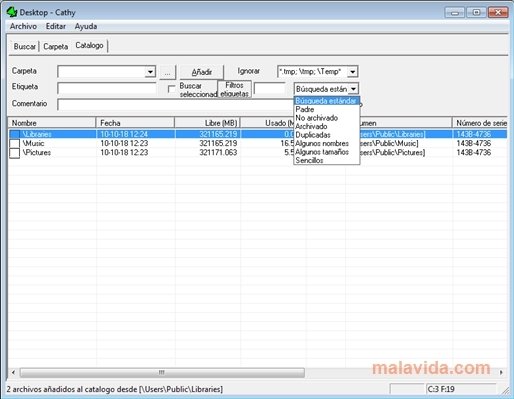
Task: Switch to the Buscar tab
Action: click(25, 46)
